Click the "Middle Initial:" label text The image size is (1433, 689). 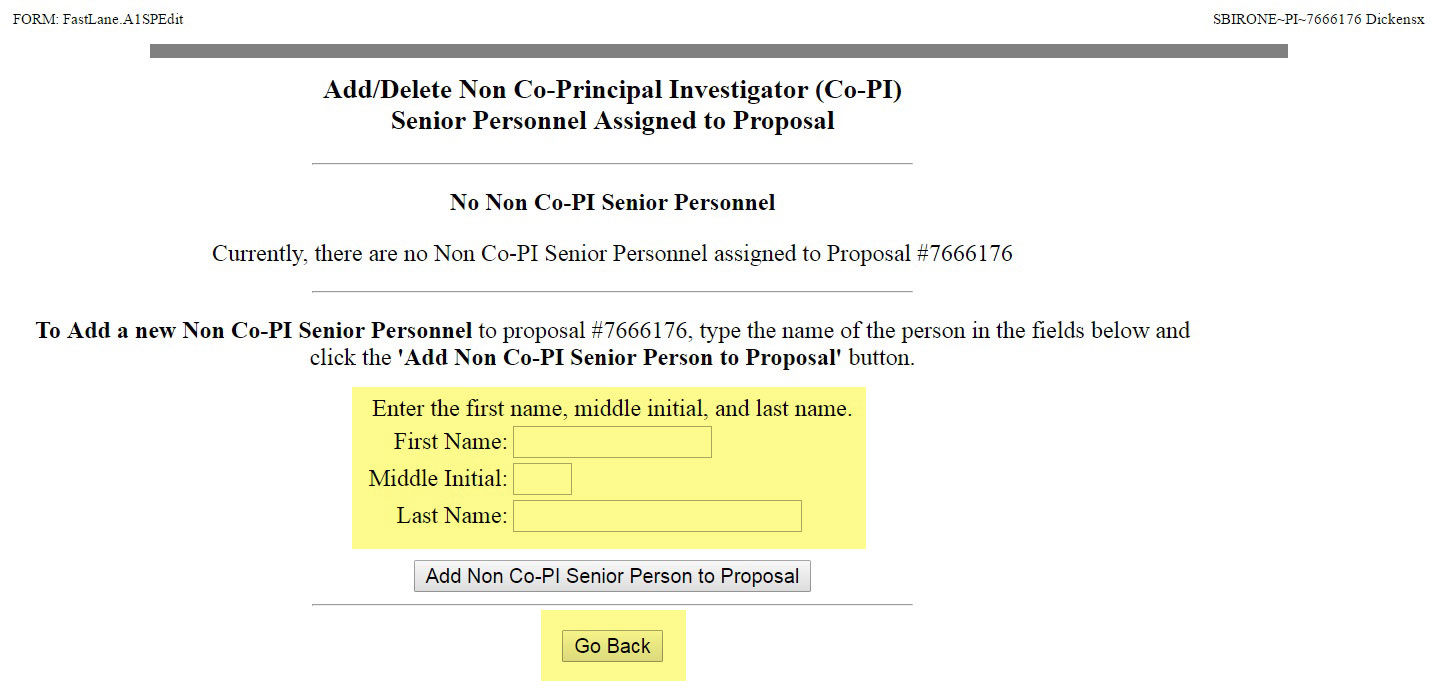(x=437, y=479)
